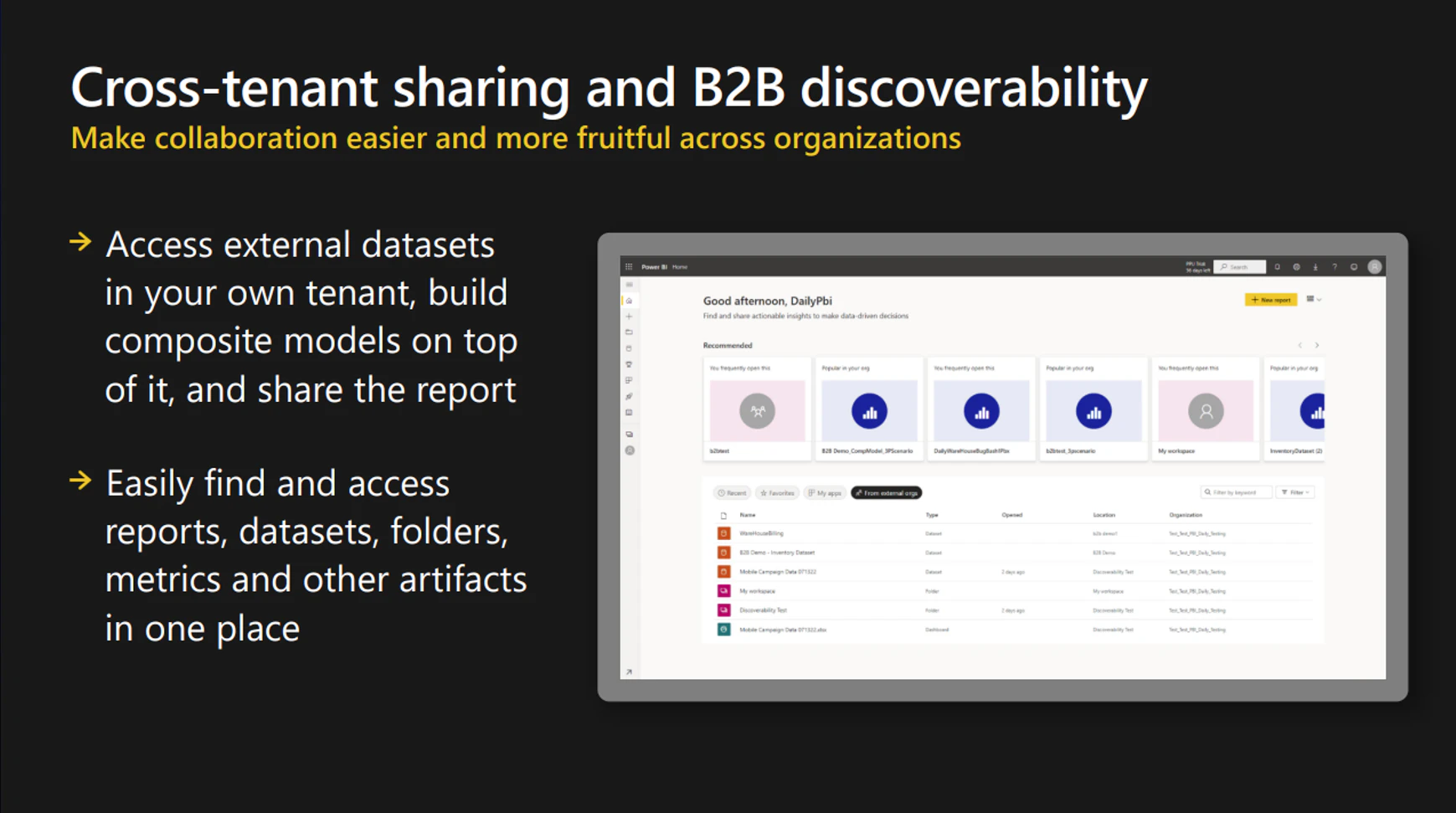This screenshot has height=813, width=1456.
Task: Click the Discoverability Test folder icon
Action: pos(723,610)
